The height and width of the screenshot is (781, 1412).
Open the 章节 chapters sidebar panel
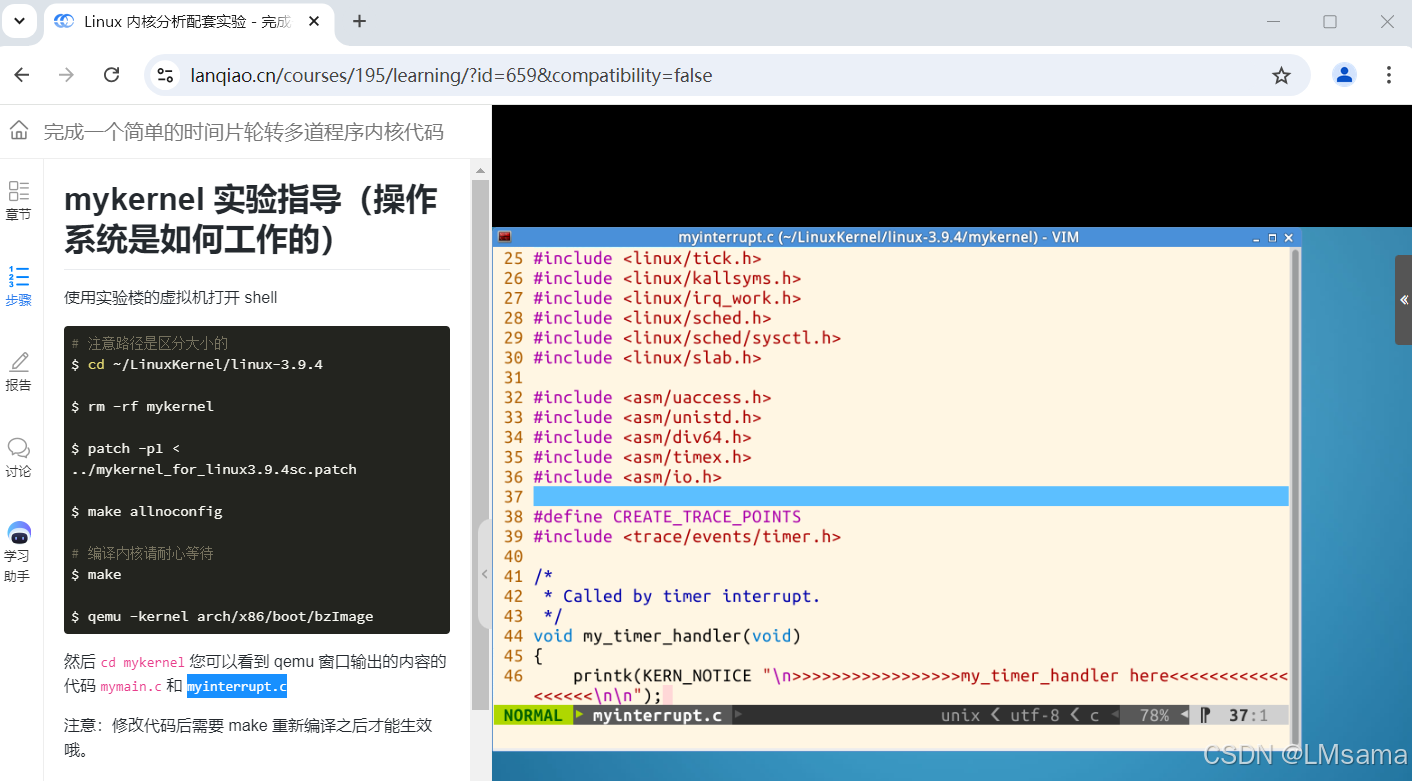tap(18, 200)
